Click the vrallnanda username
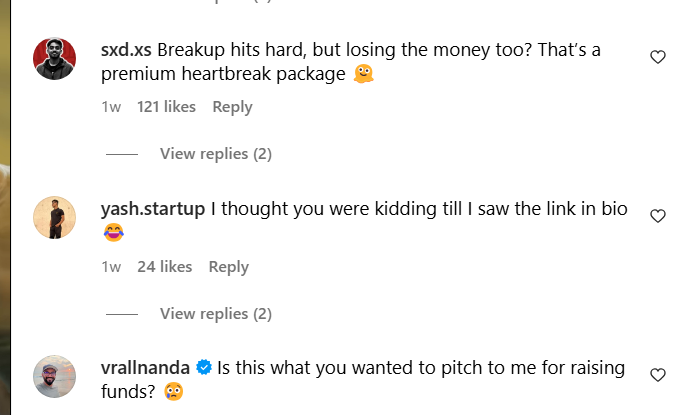673x415 pixels. 146,368
